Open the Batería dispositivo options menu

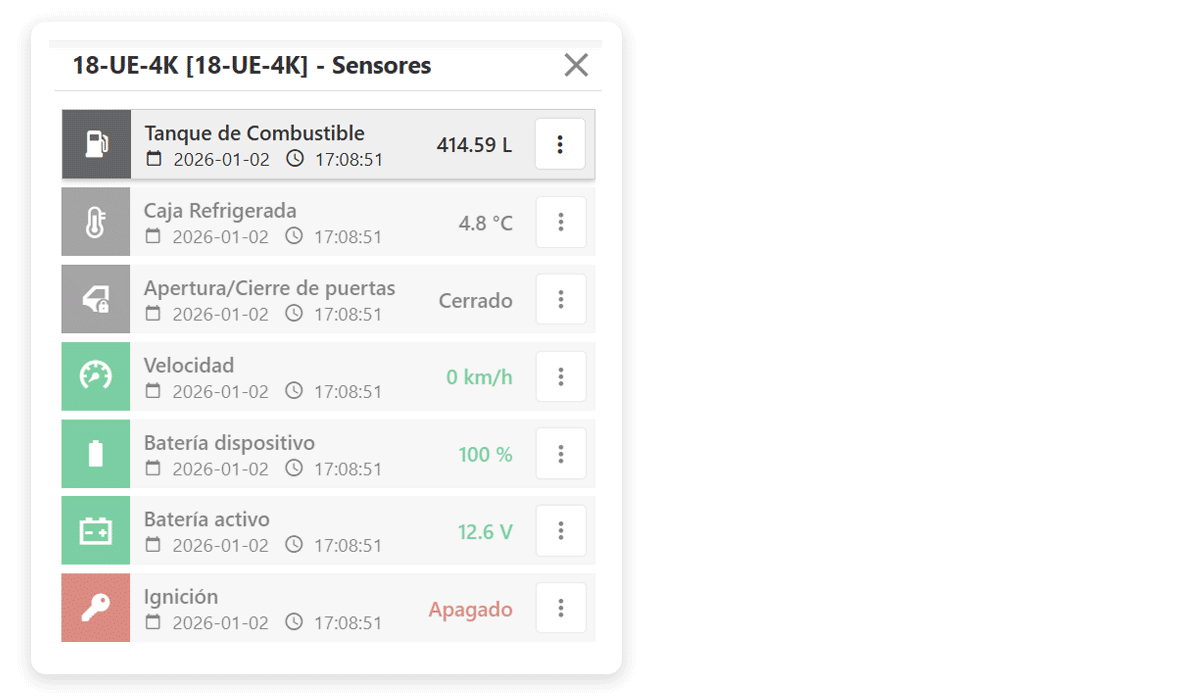click(x=561, y=454)
